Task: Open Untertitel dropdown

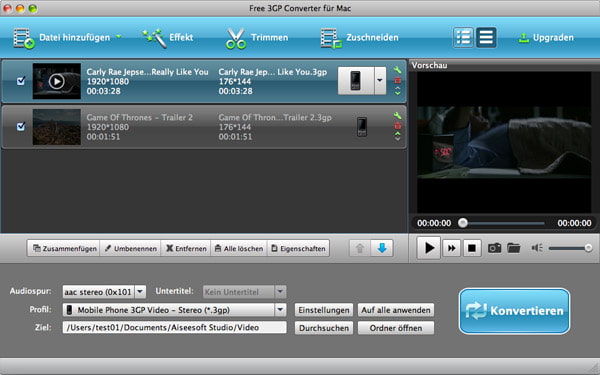Action: pyautogui.click(x=245, y=292)
